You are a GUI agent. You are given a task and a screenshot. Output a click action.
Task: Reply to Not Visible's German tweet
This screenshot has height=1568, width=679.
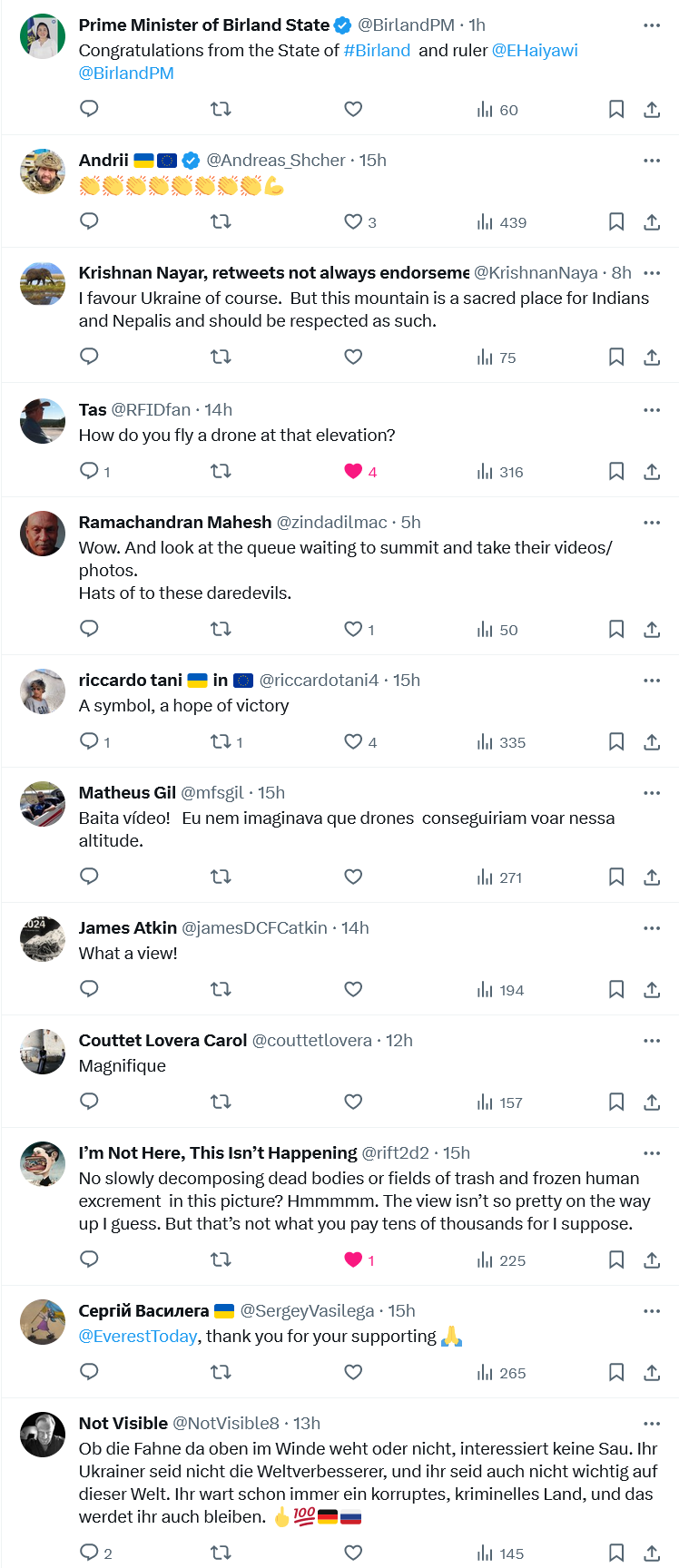[x=89, y=1553]
